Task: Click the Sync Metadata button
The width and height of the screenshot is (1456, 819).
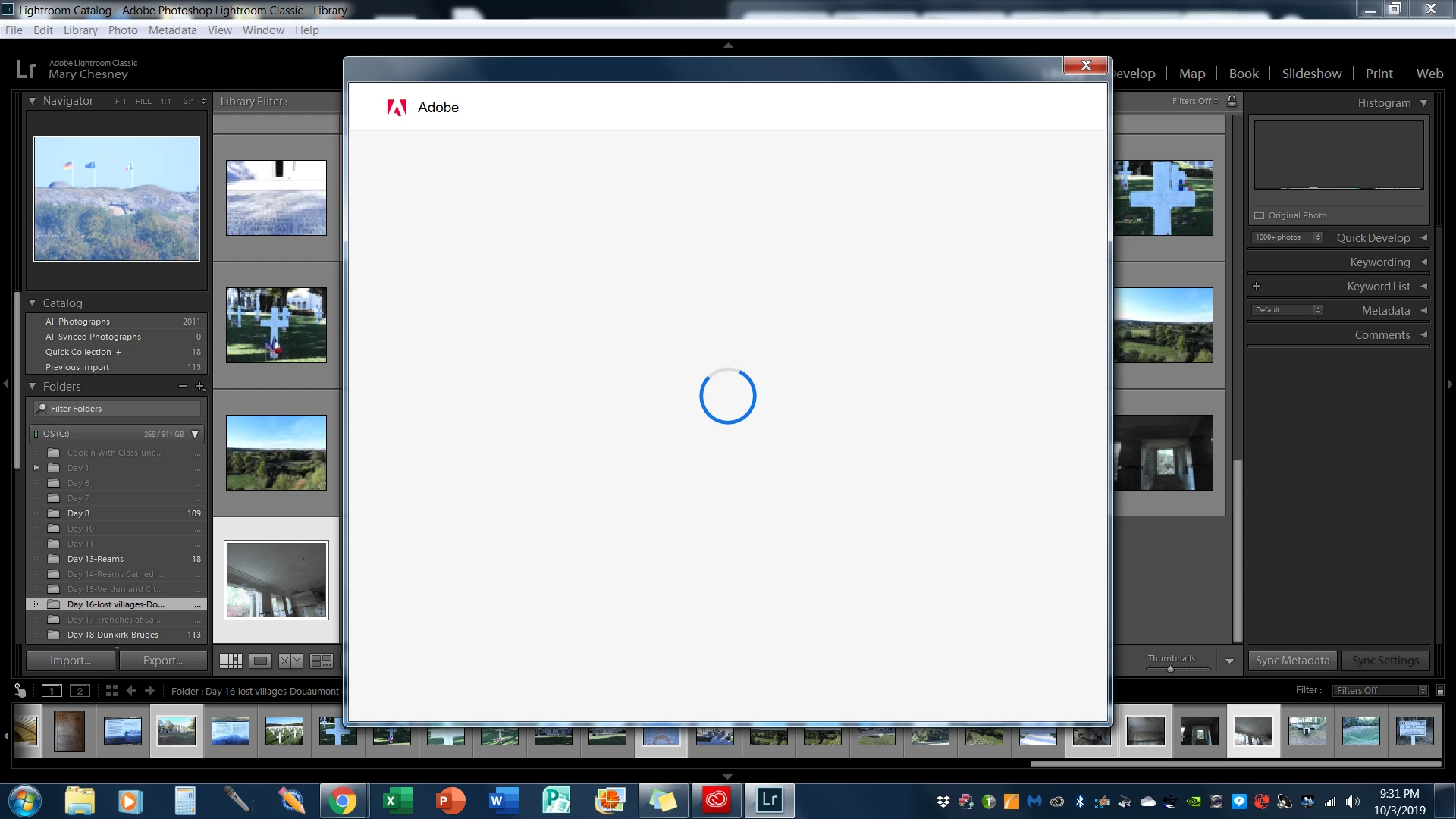Action: click(x=1292, y=661)
